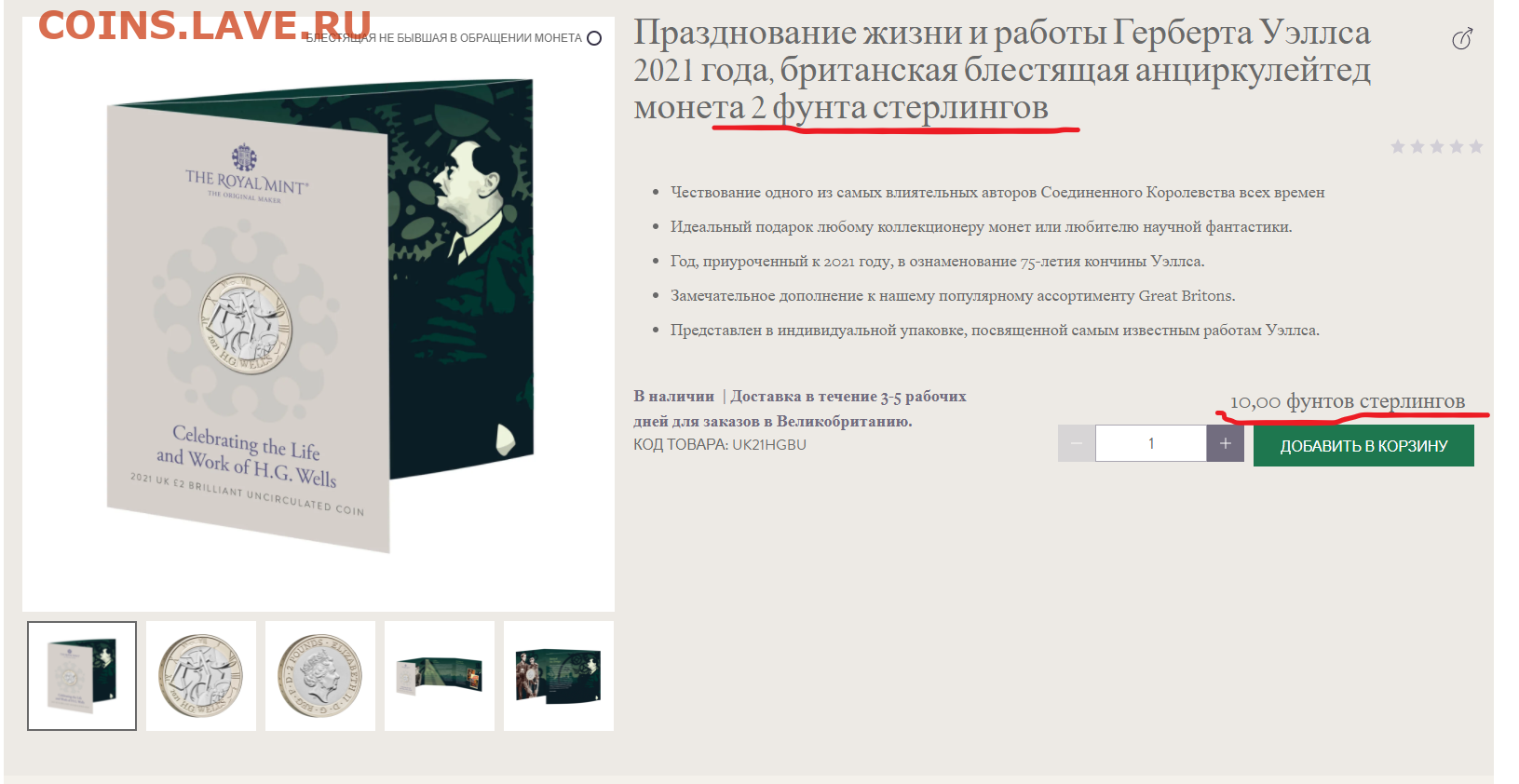Rate the product with the fifth star

coord(1476,146)
